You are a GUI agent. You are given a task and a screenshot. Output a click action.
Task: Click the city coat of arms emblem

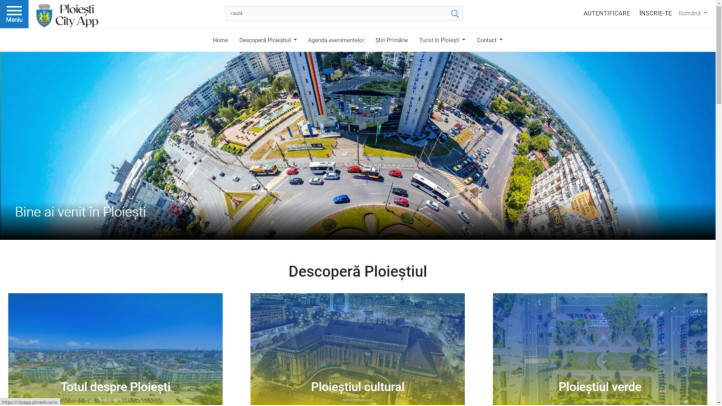point(44,15)
